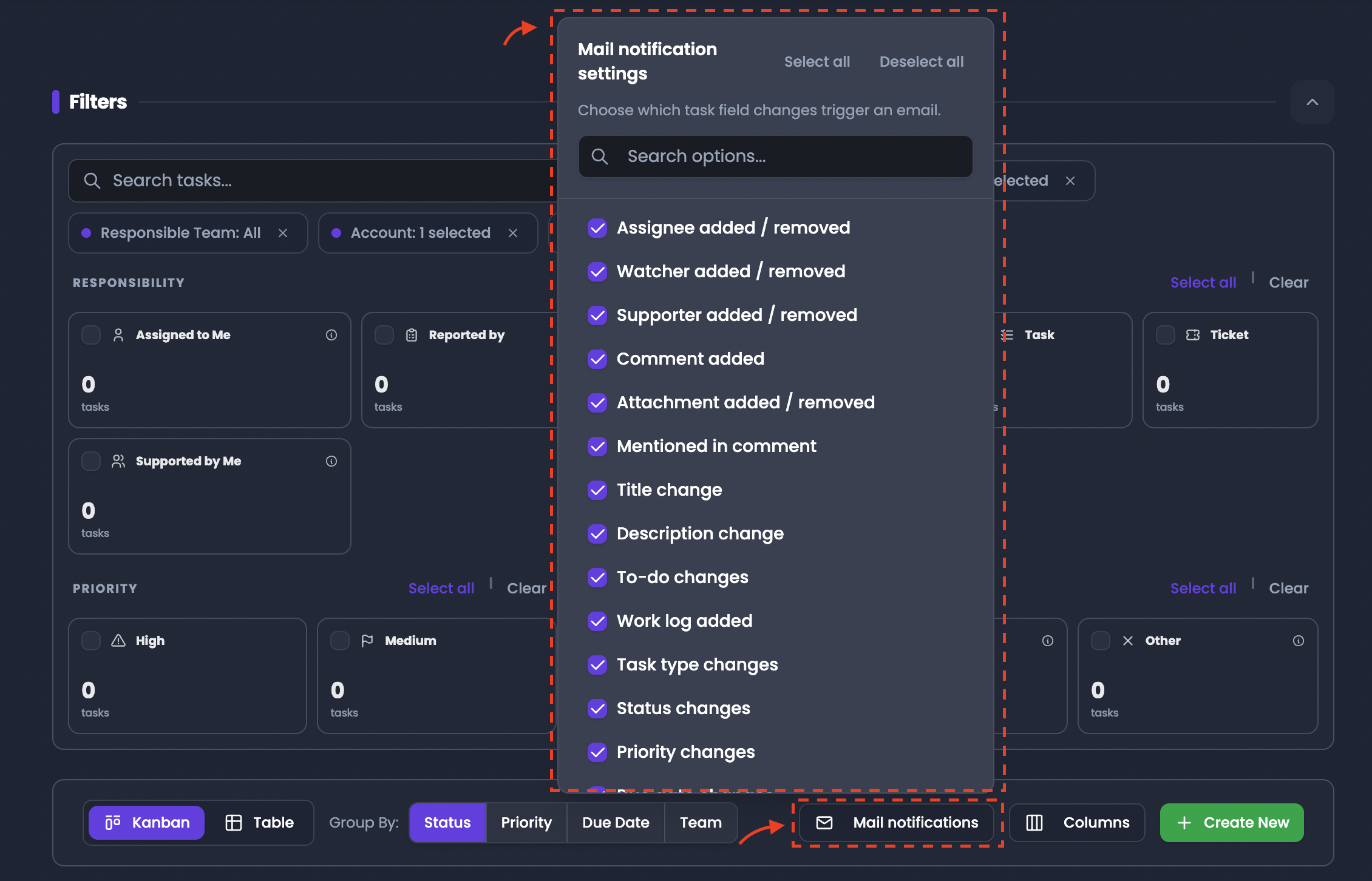Screen dimensions: 1372x881
Task: Toggle the Comment added checkbox
Action: pyautogui.click(x=597, y=359)
